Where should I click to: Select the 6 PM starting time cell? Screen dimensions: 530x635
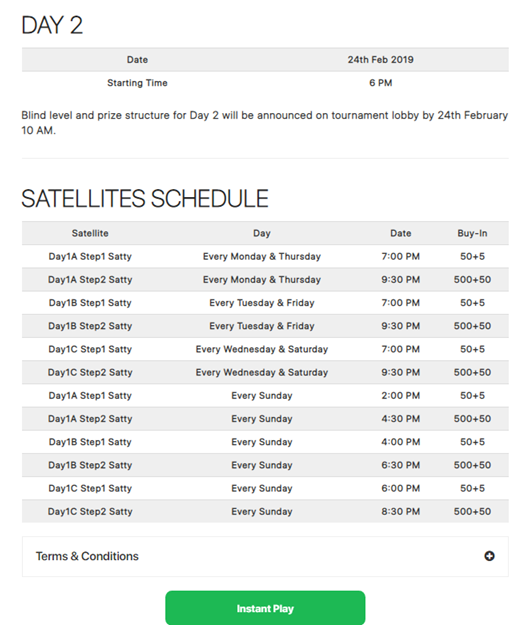click(x=380, y=83)
